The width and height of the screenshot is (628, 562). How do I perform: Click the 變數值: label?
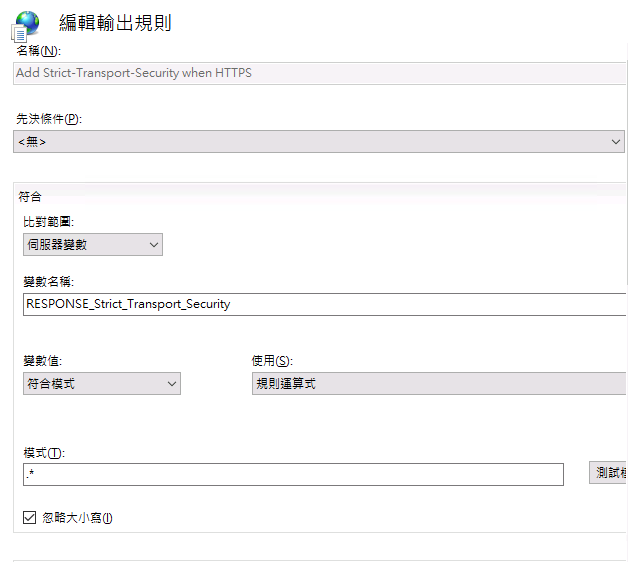42,361
